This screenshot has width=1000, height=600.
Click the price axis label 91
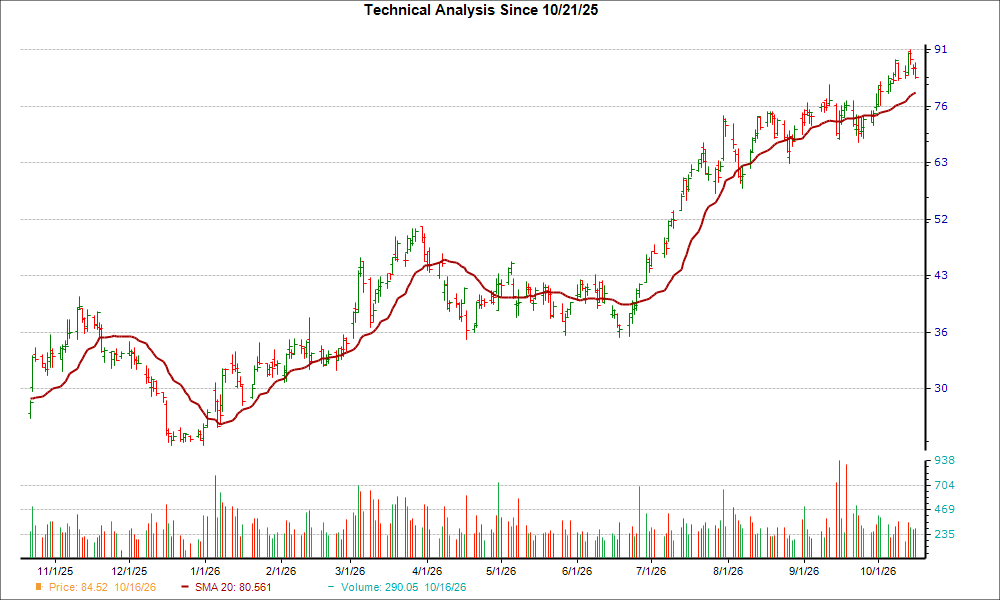tap(941, 50)
